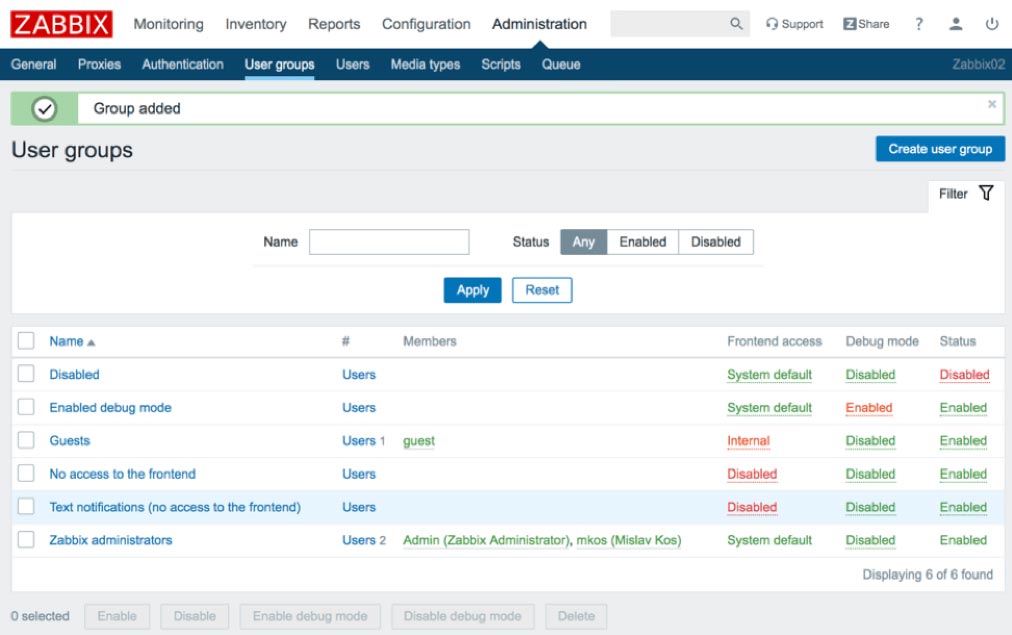Viewport: 1012px width, 635px height.
Task: Click the Disable debug mode footer button
Action: [462, 616]
